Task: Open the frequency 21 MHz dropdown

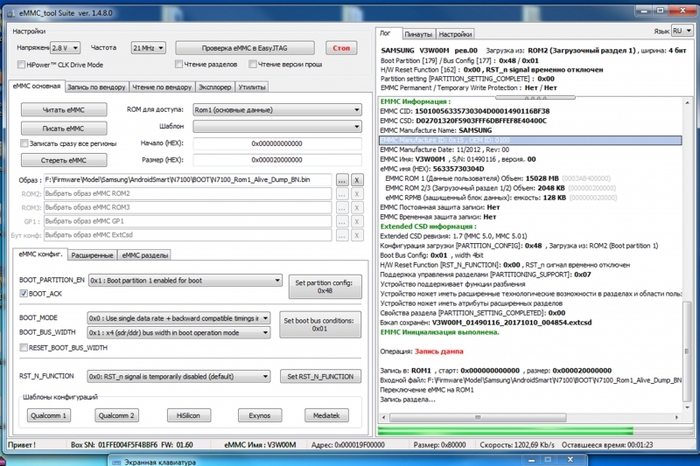Action: click(x=147, y=47)
